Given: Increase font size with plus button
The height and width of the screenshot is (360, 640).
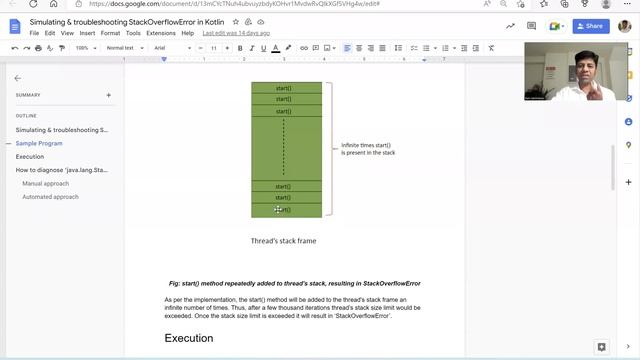Looking at the screenshot, I should point(227,48).
